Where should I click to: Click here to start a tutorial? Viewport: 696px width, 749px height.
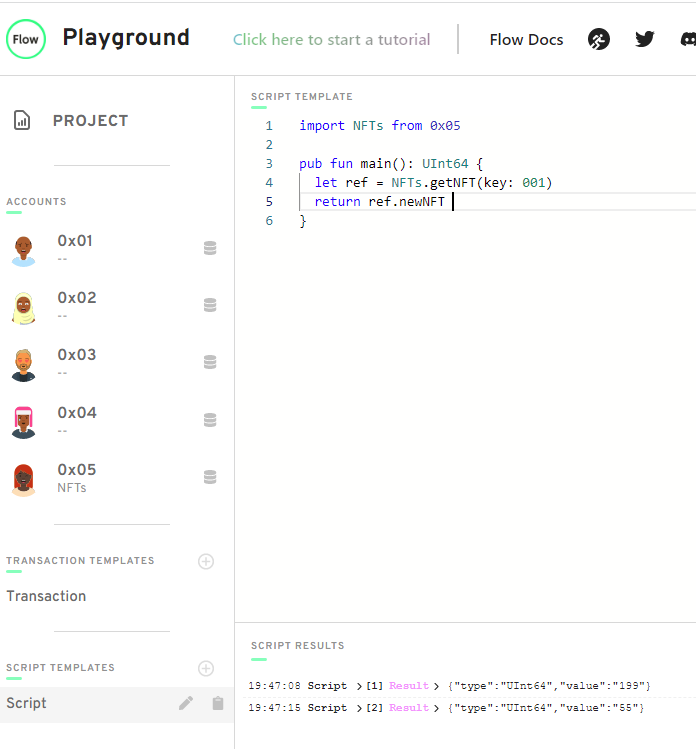click(x=332, y=40)
